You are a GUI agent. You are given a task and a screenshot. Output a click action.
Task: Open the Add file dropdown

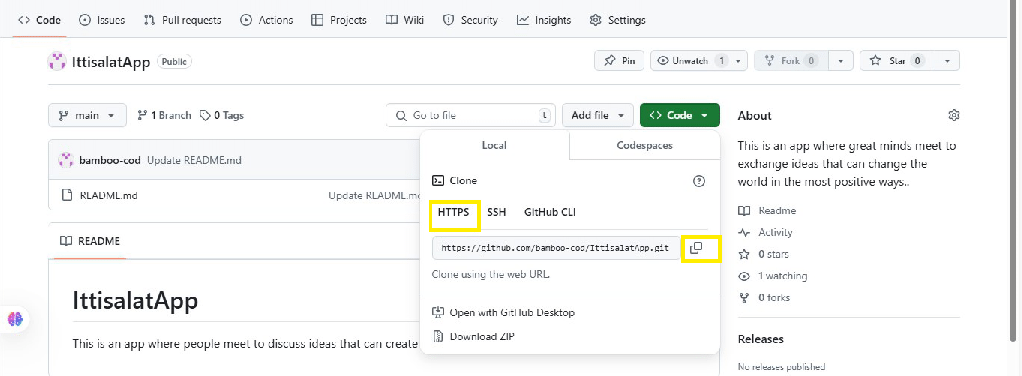(598, 115)
